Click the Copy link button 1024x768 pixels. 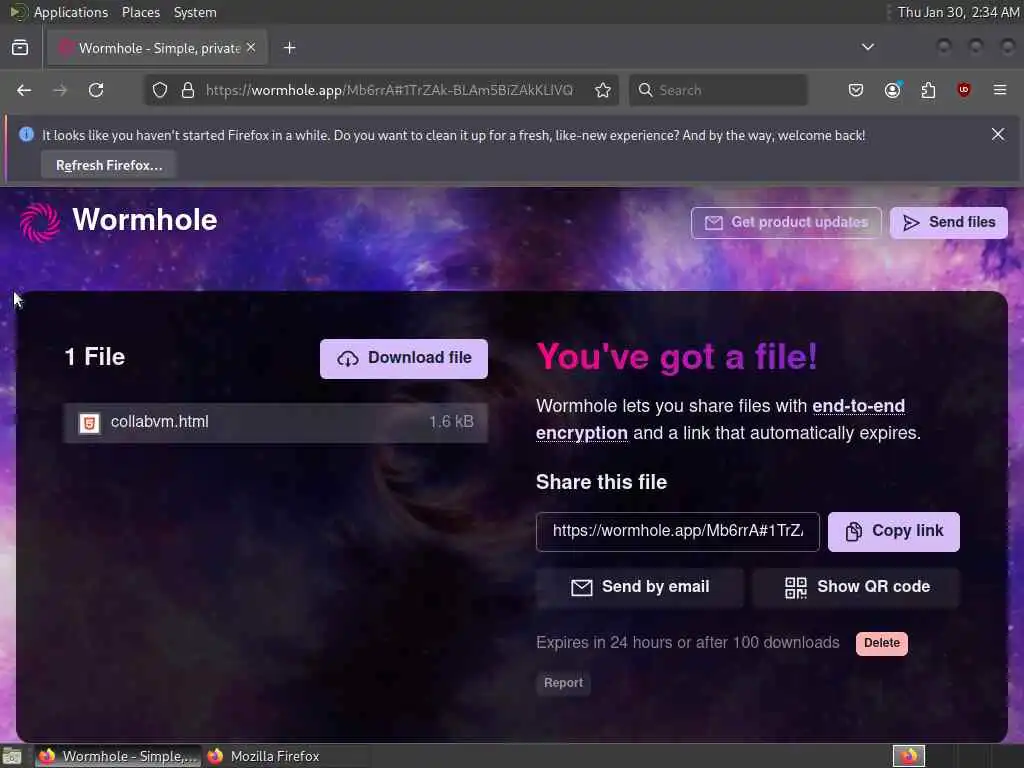[x=894, y=532]
